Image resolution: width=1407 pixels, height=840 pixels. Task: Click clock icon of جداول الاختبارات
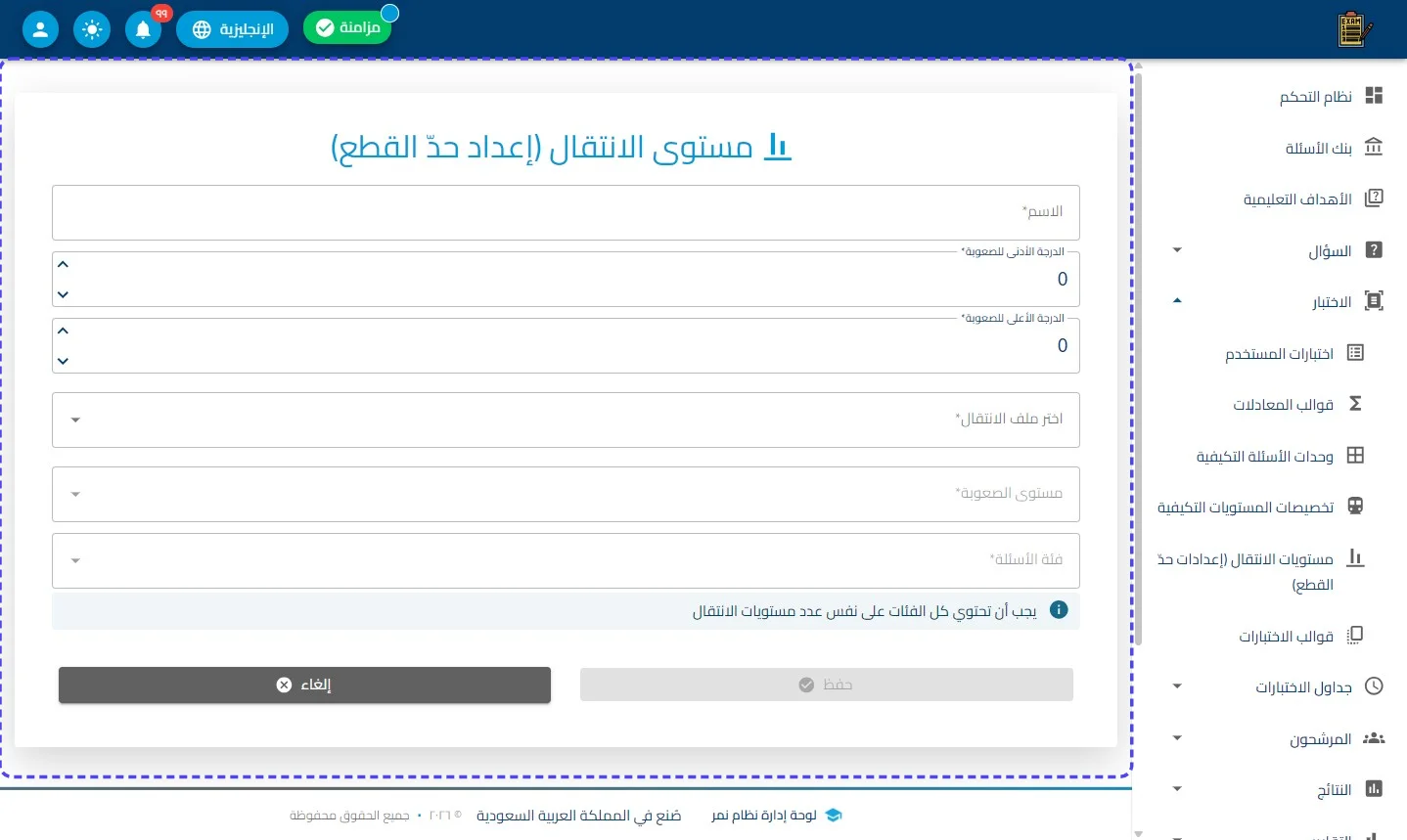(1374, 686)
